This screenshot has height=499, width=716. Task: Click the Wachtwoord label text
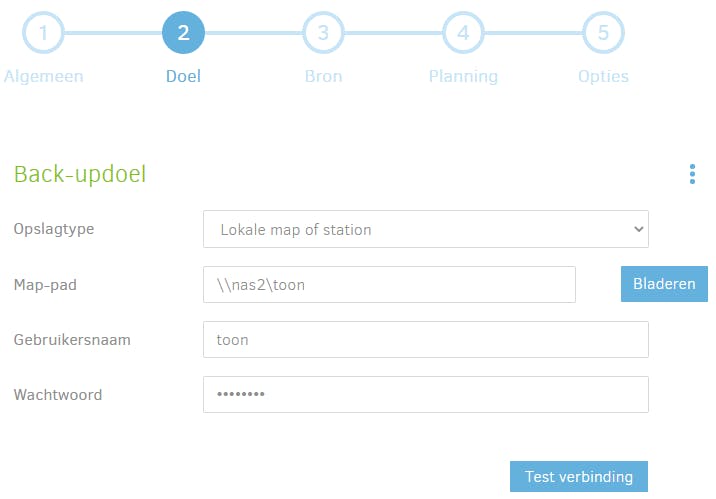coord(58,394)
